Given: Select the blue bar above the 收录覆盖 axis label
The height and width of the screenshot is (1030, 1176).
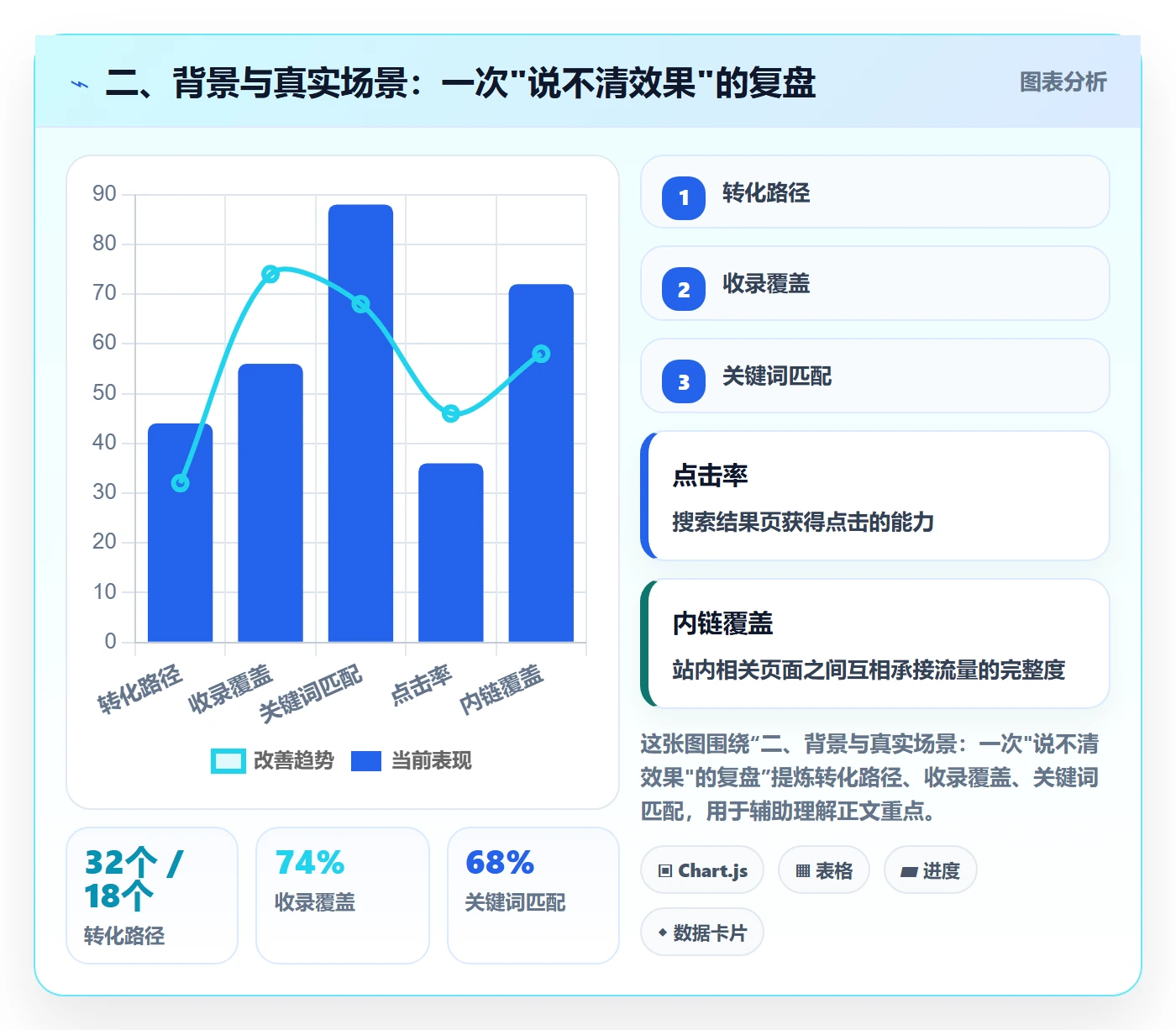Looking at the screenshot, I should click(x=270, y=502).
